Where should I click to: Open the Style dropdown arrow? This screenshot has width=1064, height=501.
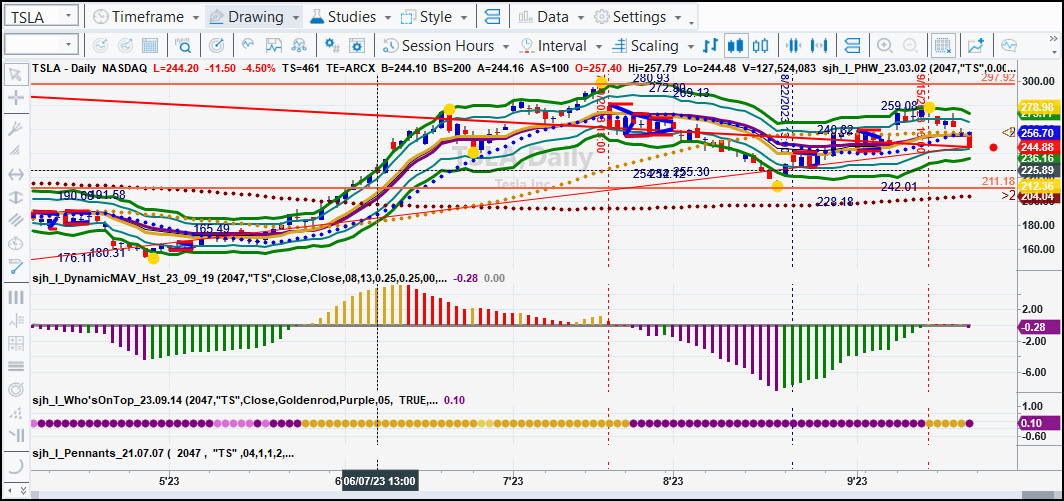463,17
